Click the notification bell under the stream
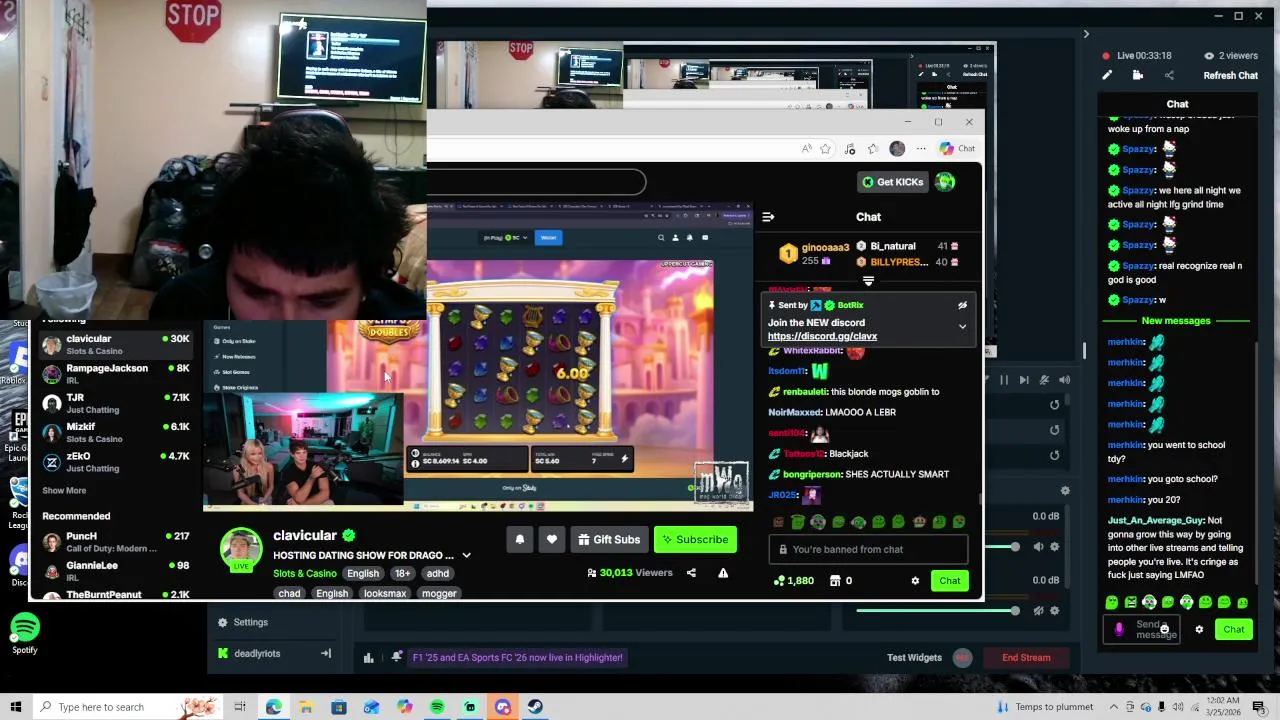Viewport: 1280px width, 720px height. coord(520,540)
